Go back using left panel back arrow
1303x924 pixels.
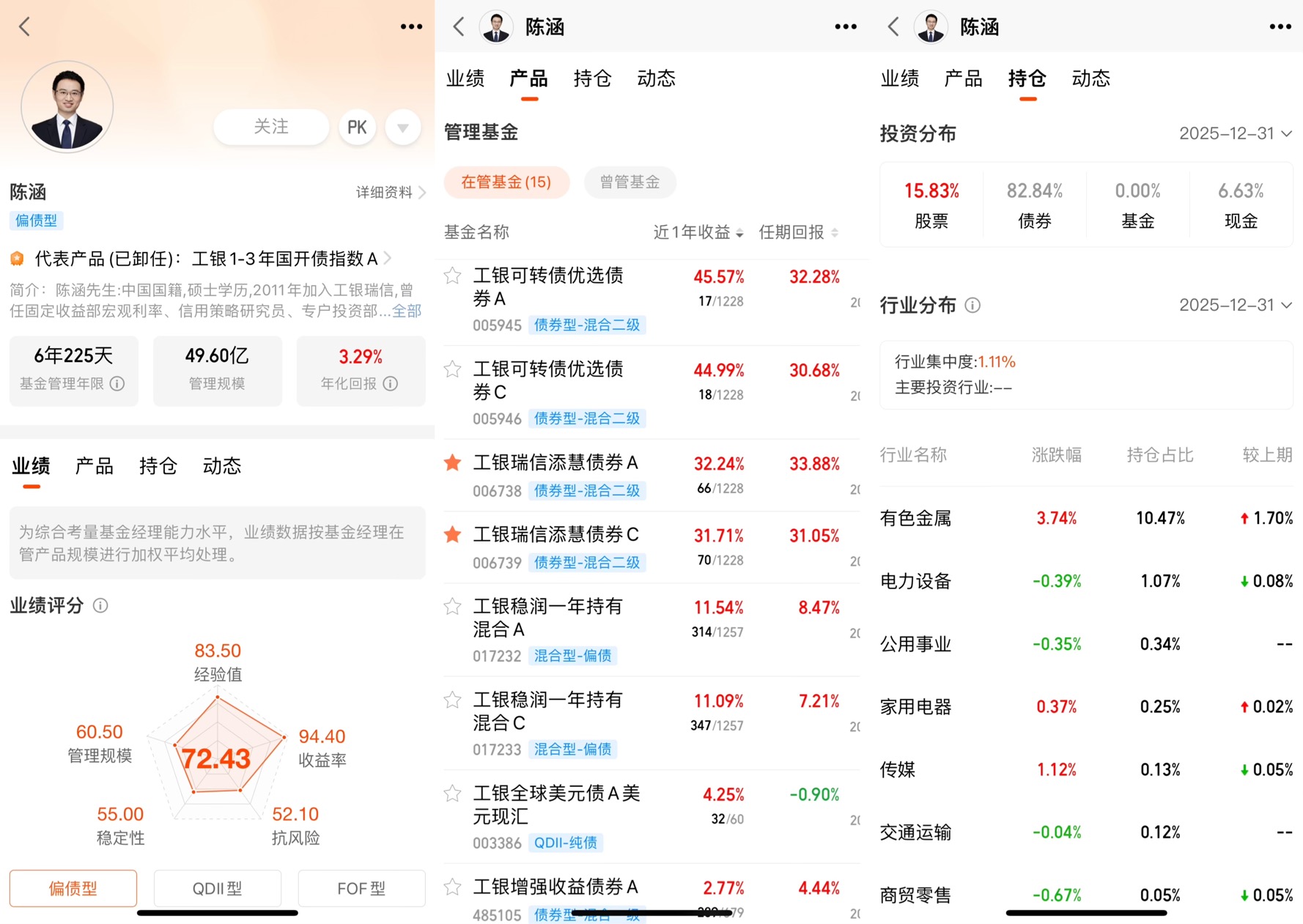(24, 27)
